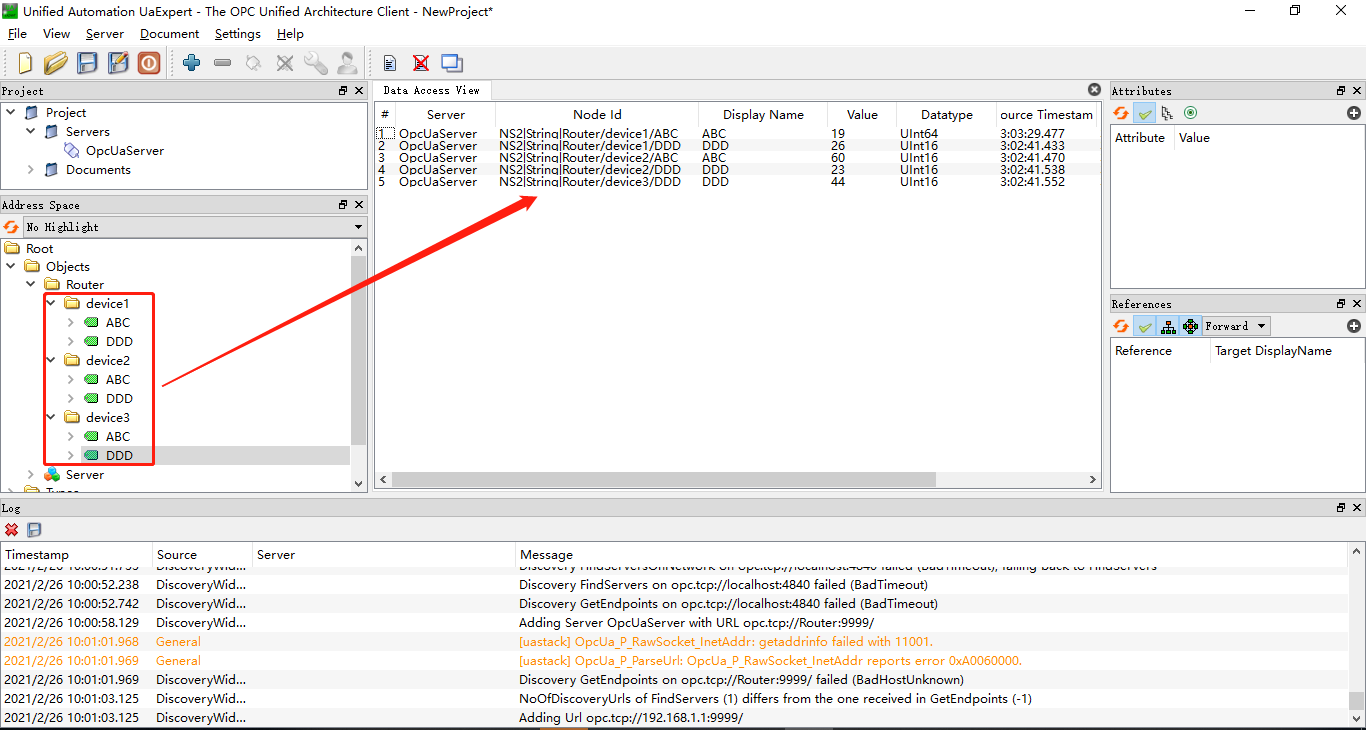
Task: Click the Save Project floppy disk icon
Action: pyautogui.click(x=87, y=63)
